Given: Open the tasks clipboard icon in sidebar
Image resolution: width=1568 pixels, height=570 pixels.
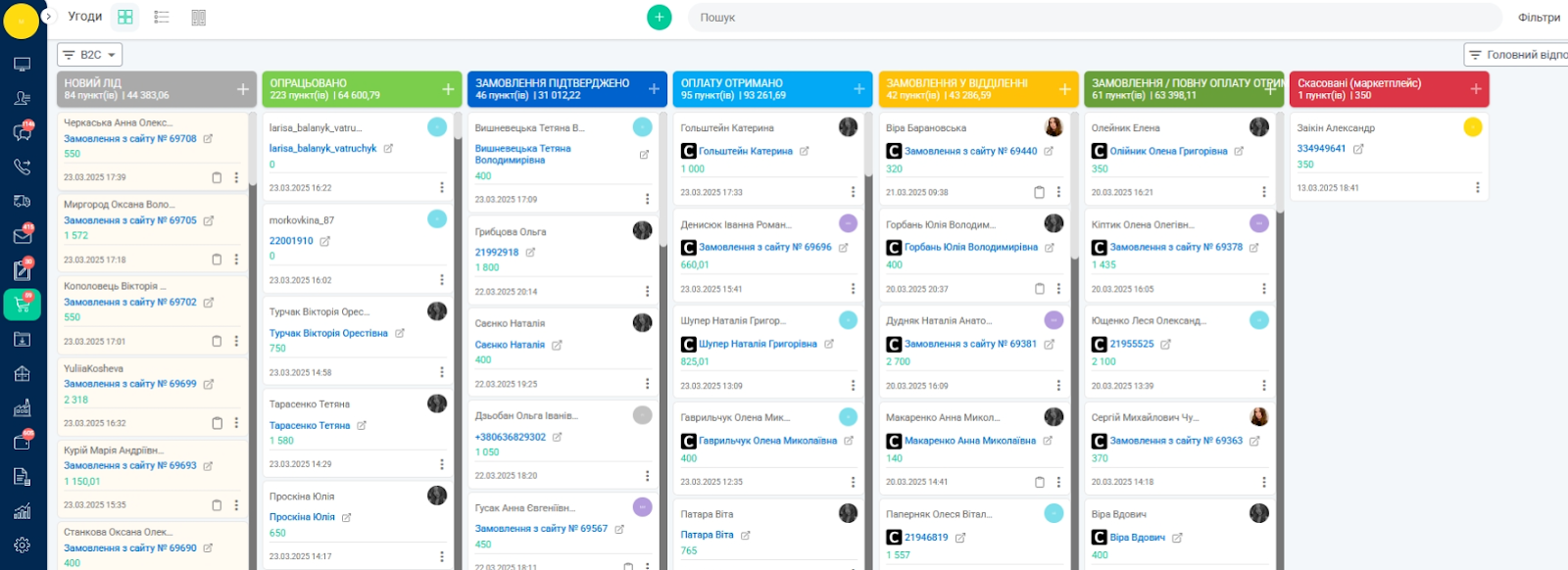Looking at the screenshot, I should (22, 270).
